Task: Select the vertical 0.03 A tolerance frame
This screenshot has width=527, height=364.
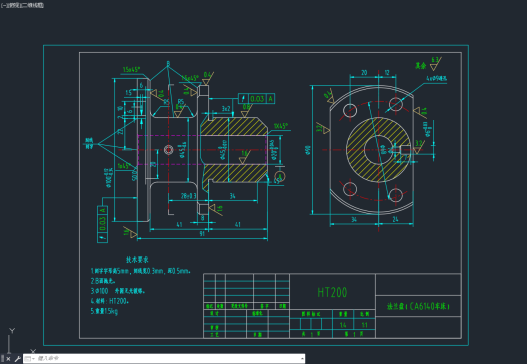Action: [102, 224]
